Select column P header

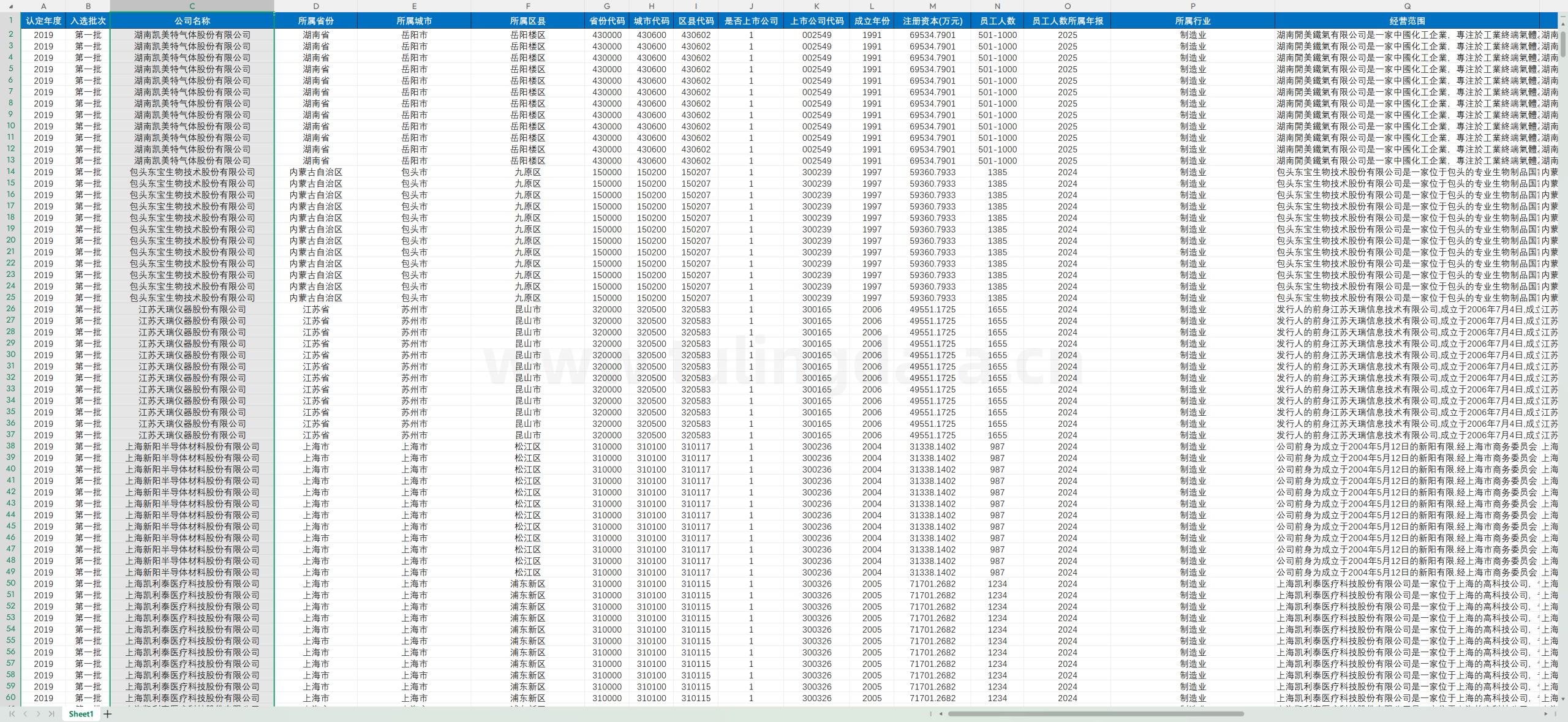tap(1193, 6)
